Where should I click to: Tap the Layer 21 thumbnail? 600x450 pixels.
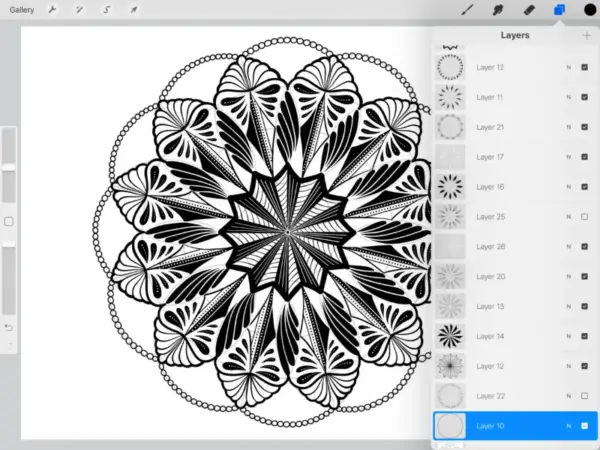(450, 127)
